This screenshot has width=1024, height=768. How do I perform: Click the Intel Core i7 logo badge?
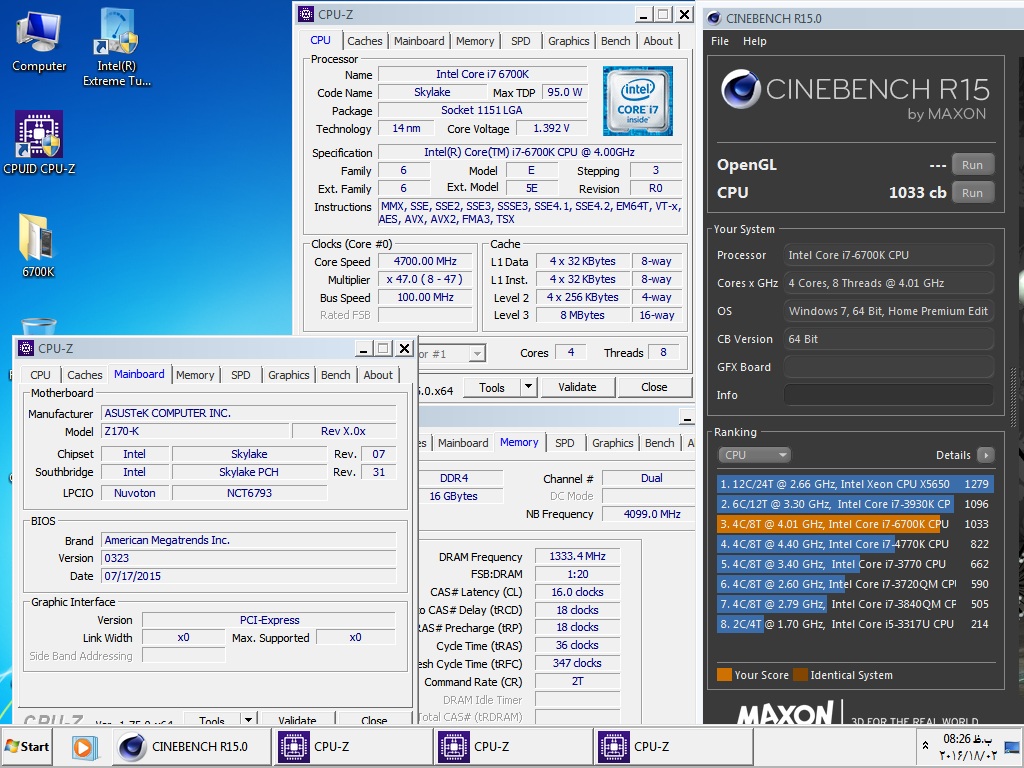(637, 100)
